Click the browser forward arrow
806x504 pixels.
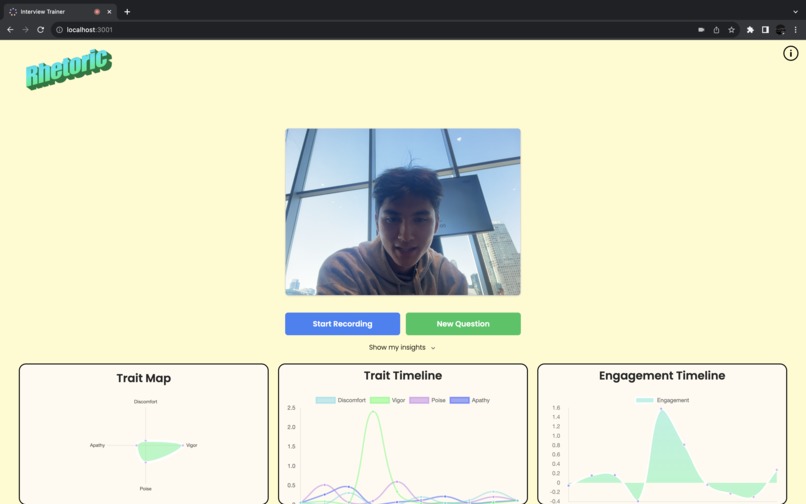point(25,30)
